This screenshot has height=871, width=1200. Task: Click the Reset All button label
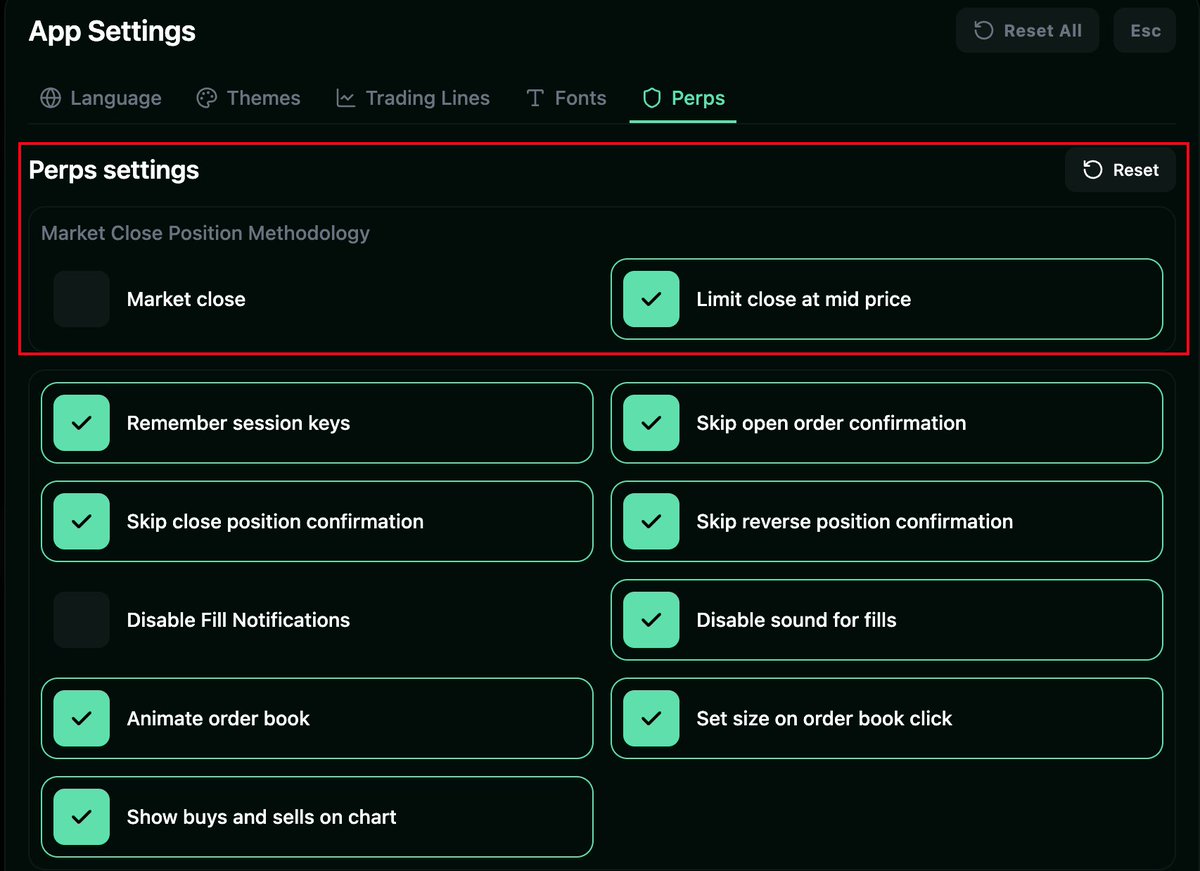pyautogui.click(x=1042, y=31)
